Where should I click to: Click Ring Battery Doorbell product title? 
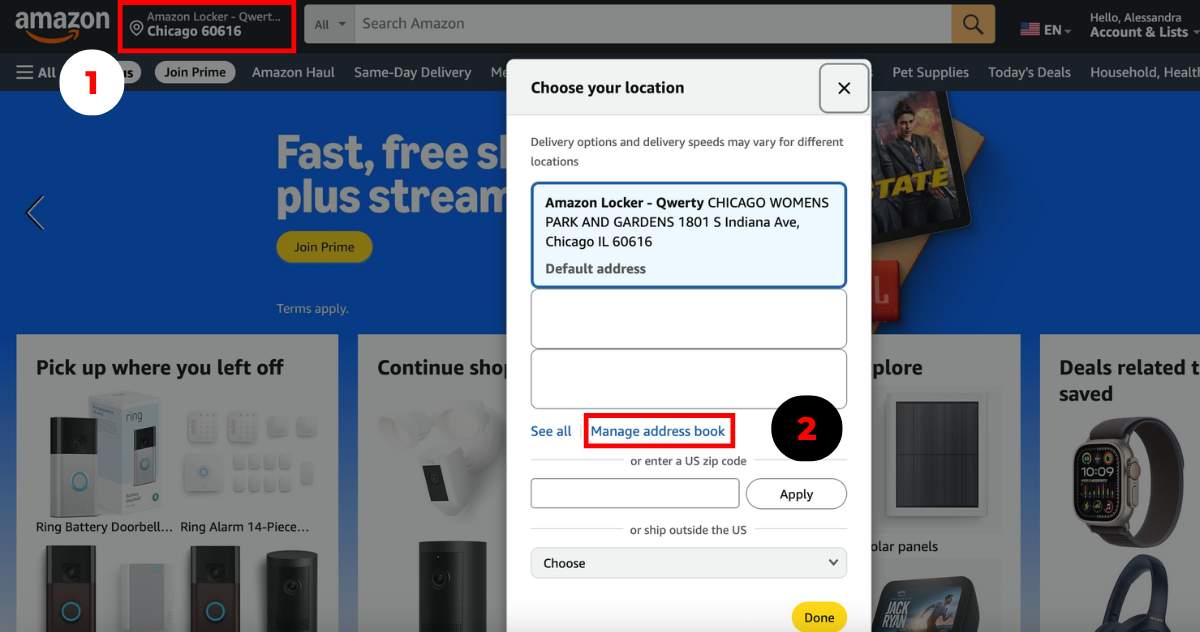pos(104,527)
